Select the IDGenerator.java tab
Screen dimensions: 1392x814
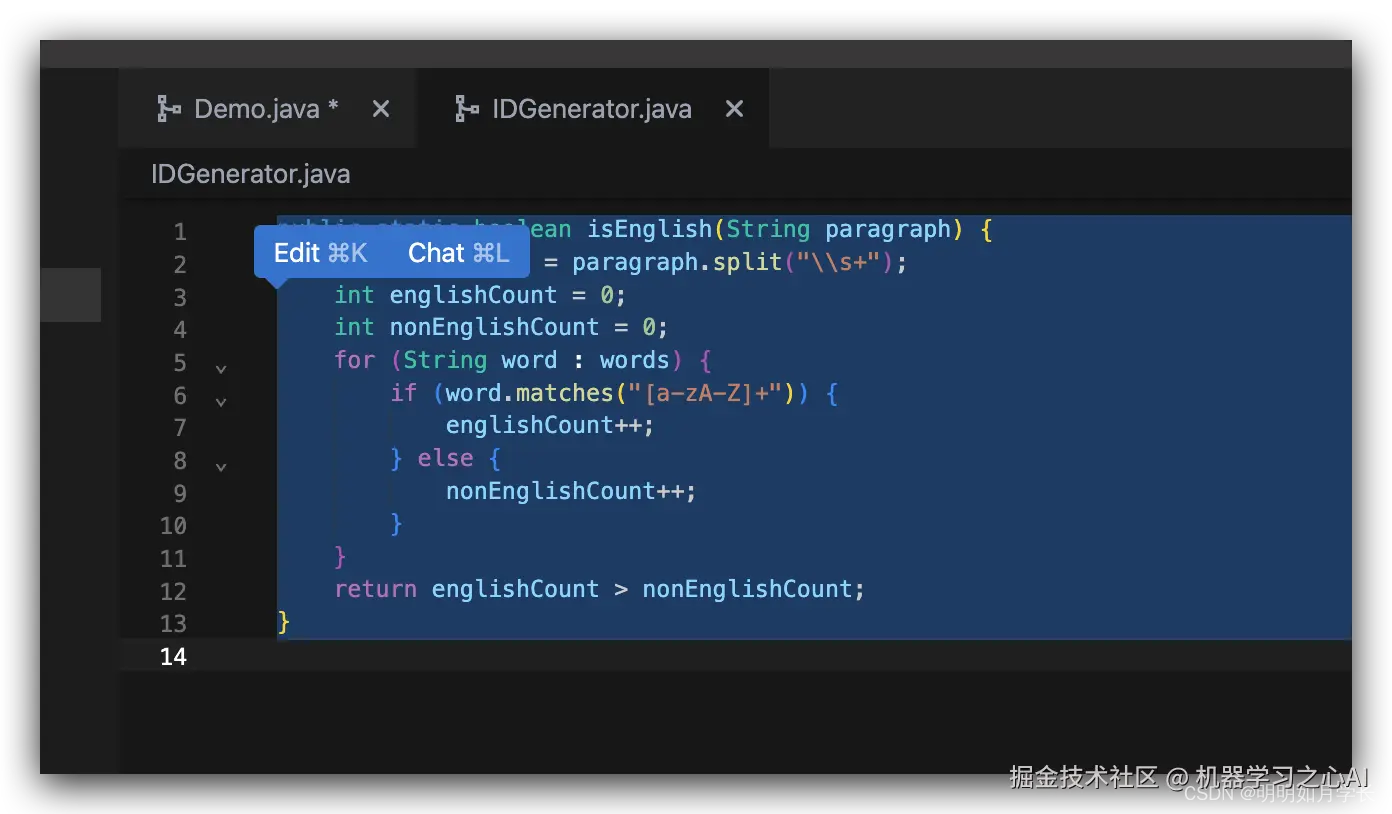(x=591, y=109)
